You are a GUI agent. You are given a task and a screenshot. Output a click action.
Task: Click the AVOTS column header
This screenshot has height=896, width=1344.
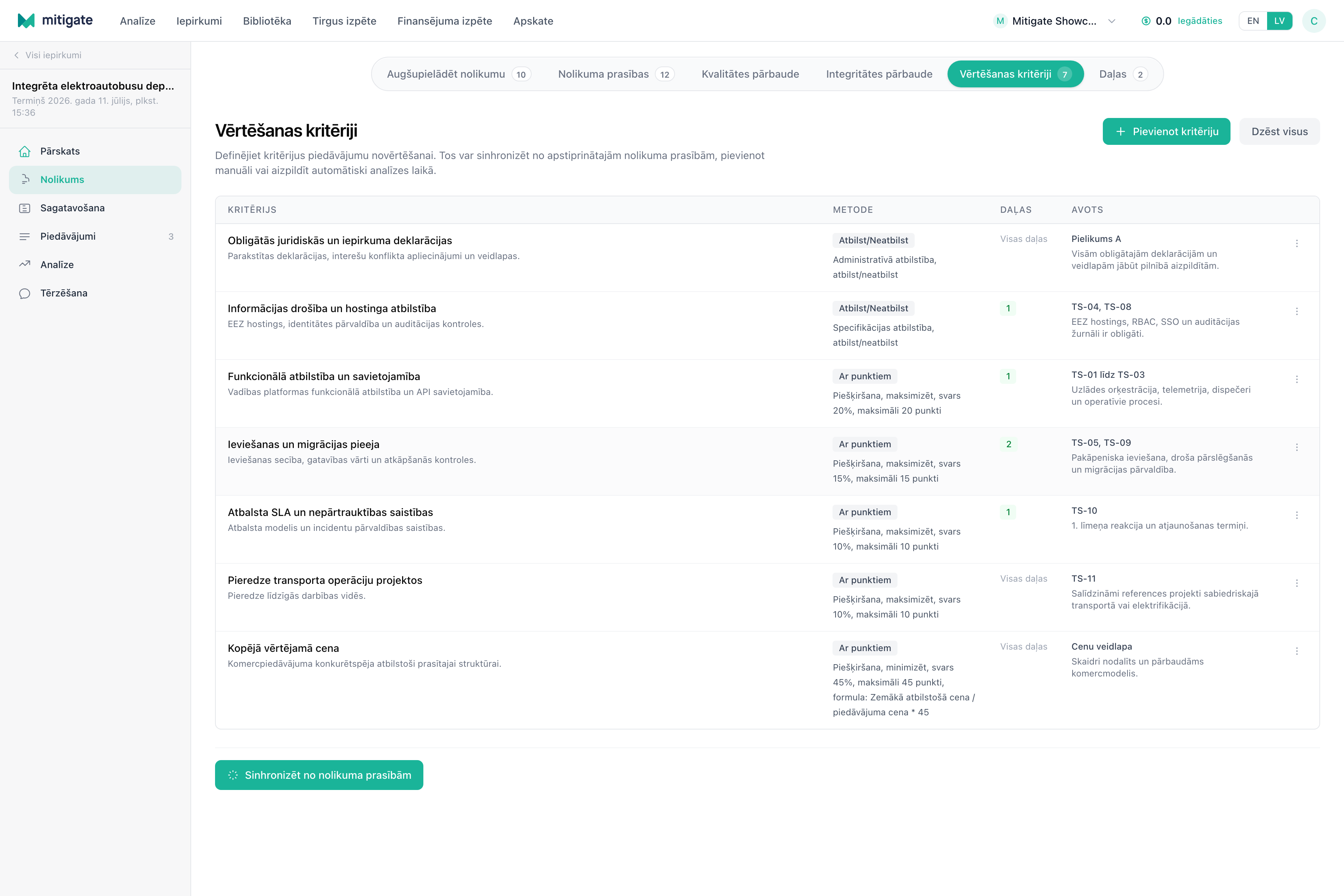(1087, 210)
